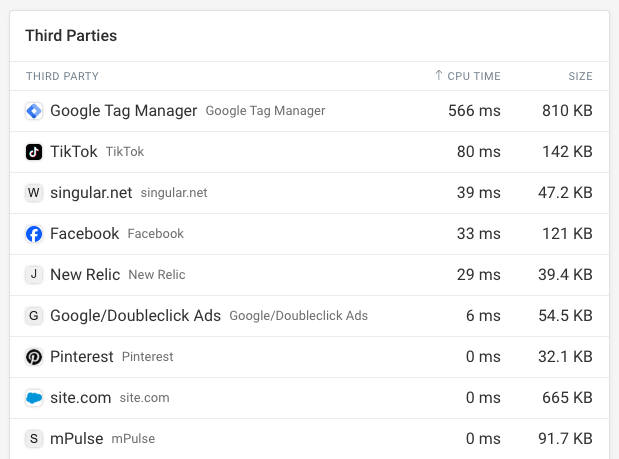Click the site.com cloud icon

(34, 398)
